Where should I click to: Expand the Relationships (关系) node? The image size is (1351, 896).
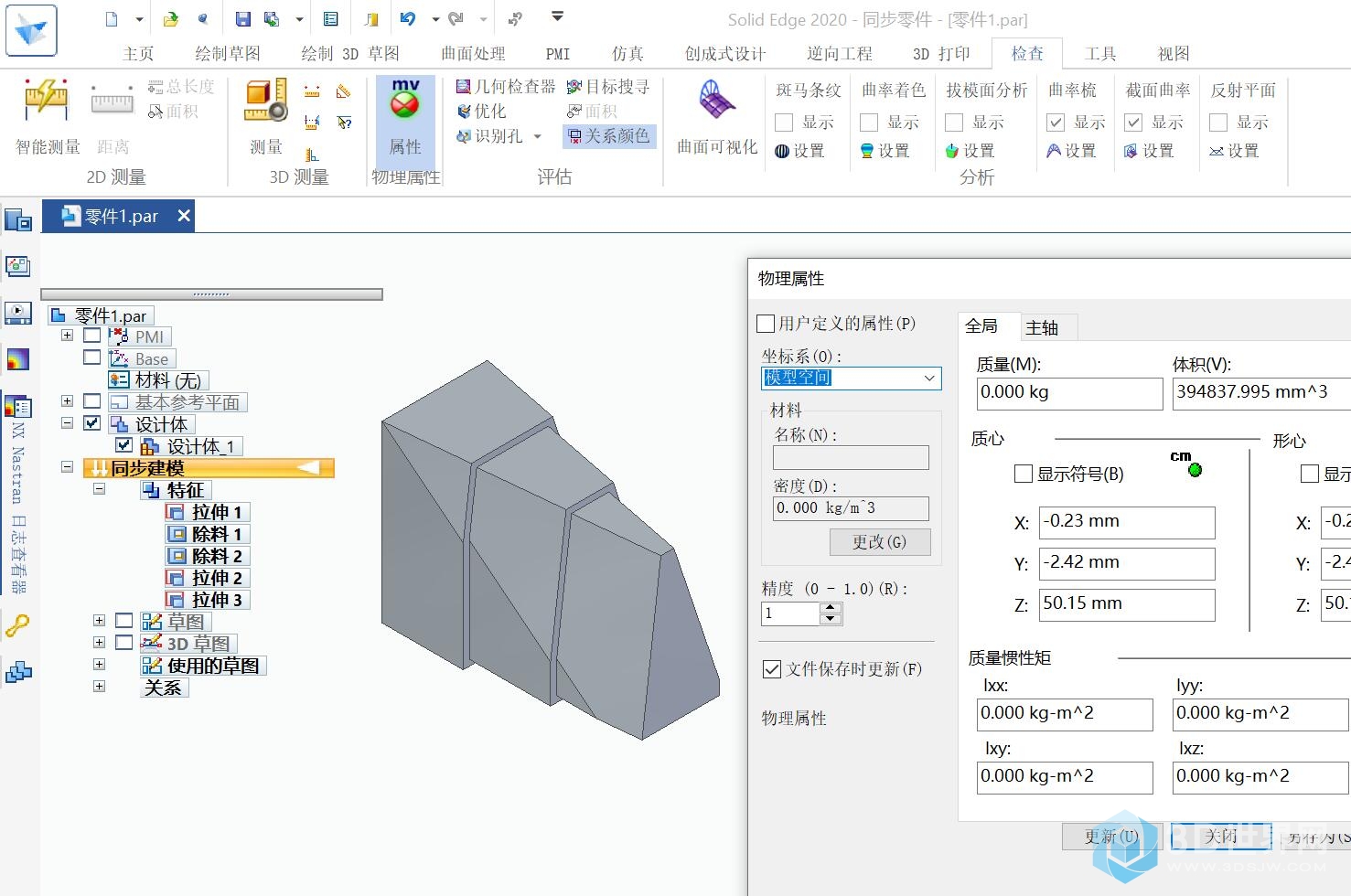point(99,687)
